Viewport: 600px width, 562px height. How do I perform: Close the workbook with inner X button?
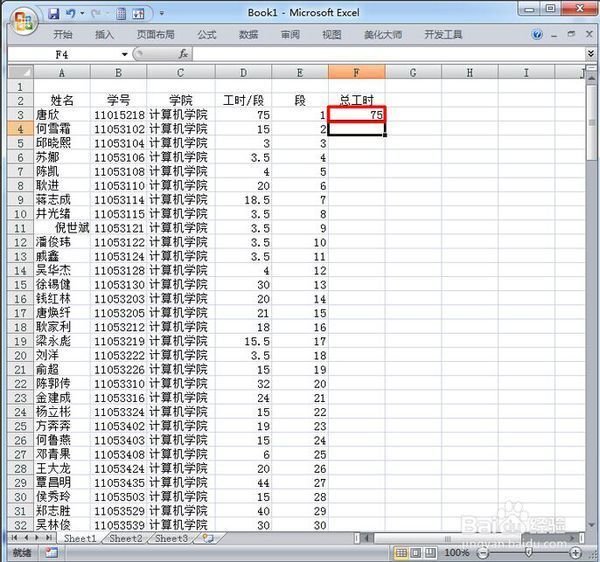tap(590, 34)
